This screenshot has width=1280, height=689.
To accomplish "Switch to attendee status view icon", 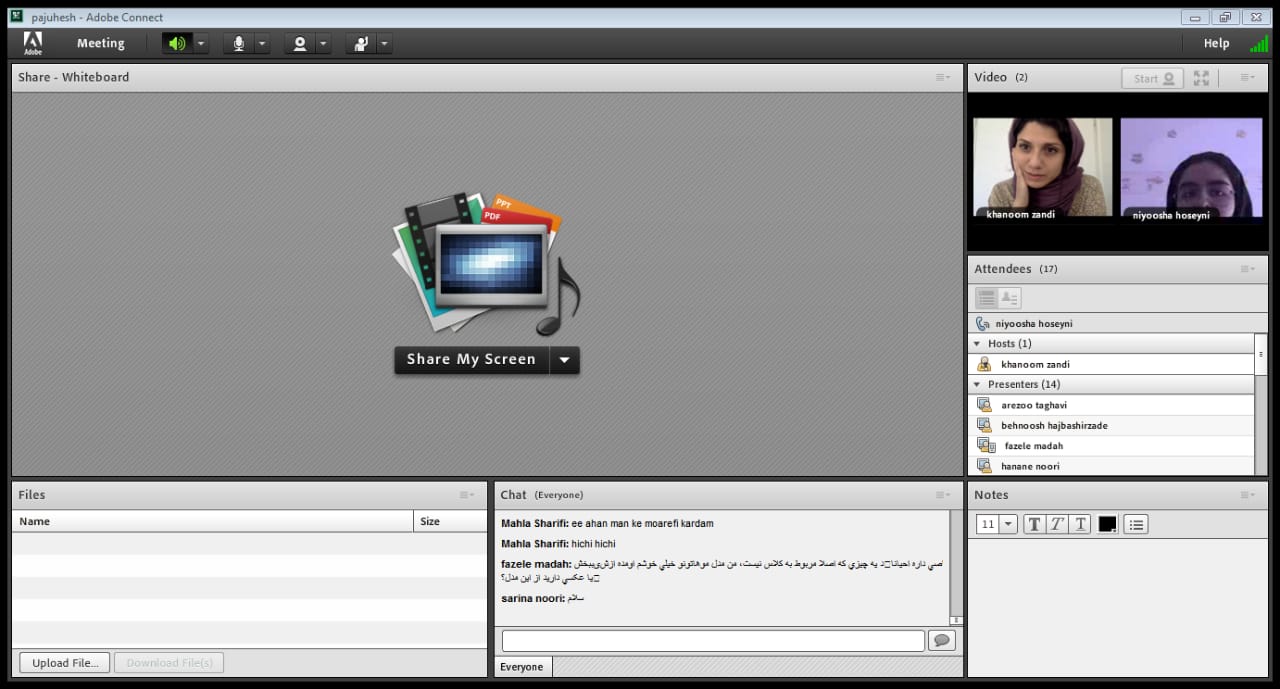I will [x=1009, y=298].
